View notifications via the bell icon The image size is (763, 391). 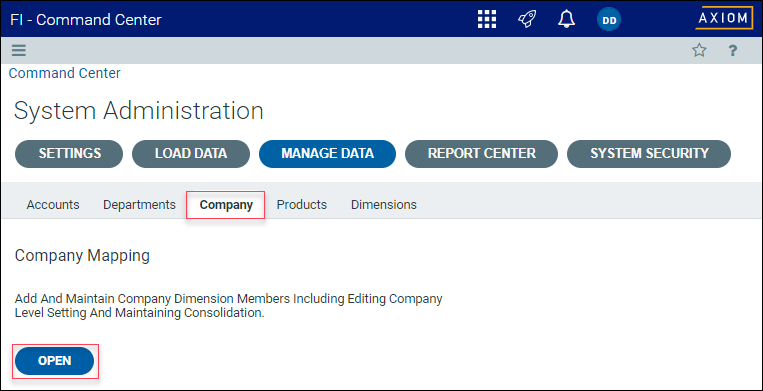point(566,19)
